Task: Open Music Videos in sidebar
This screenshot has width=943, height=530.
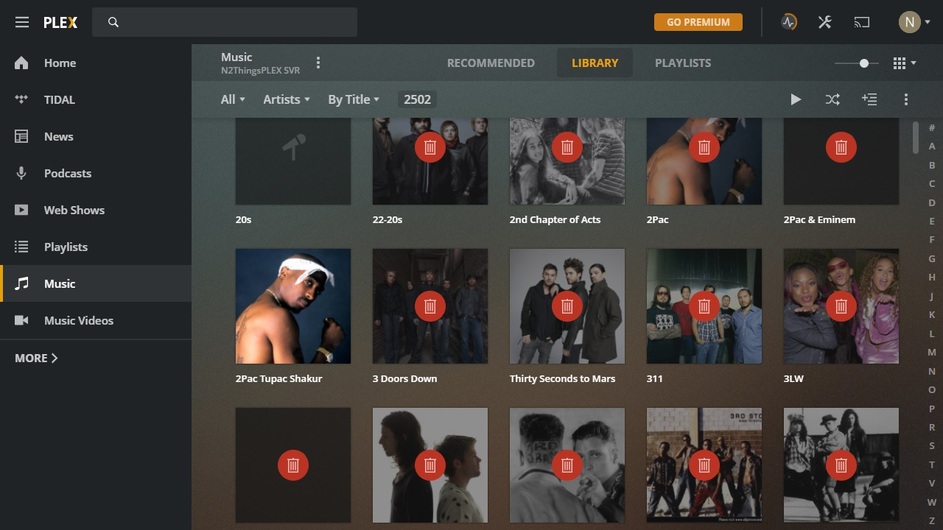Action: coord(96,320)
